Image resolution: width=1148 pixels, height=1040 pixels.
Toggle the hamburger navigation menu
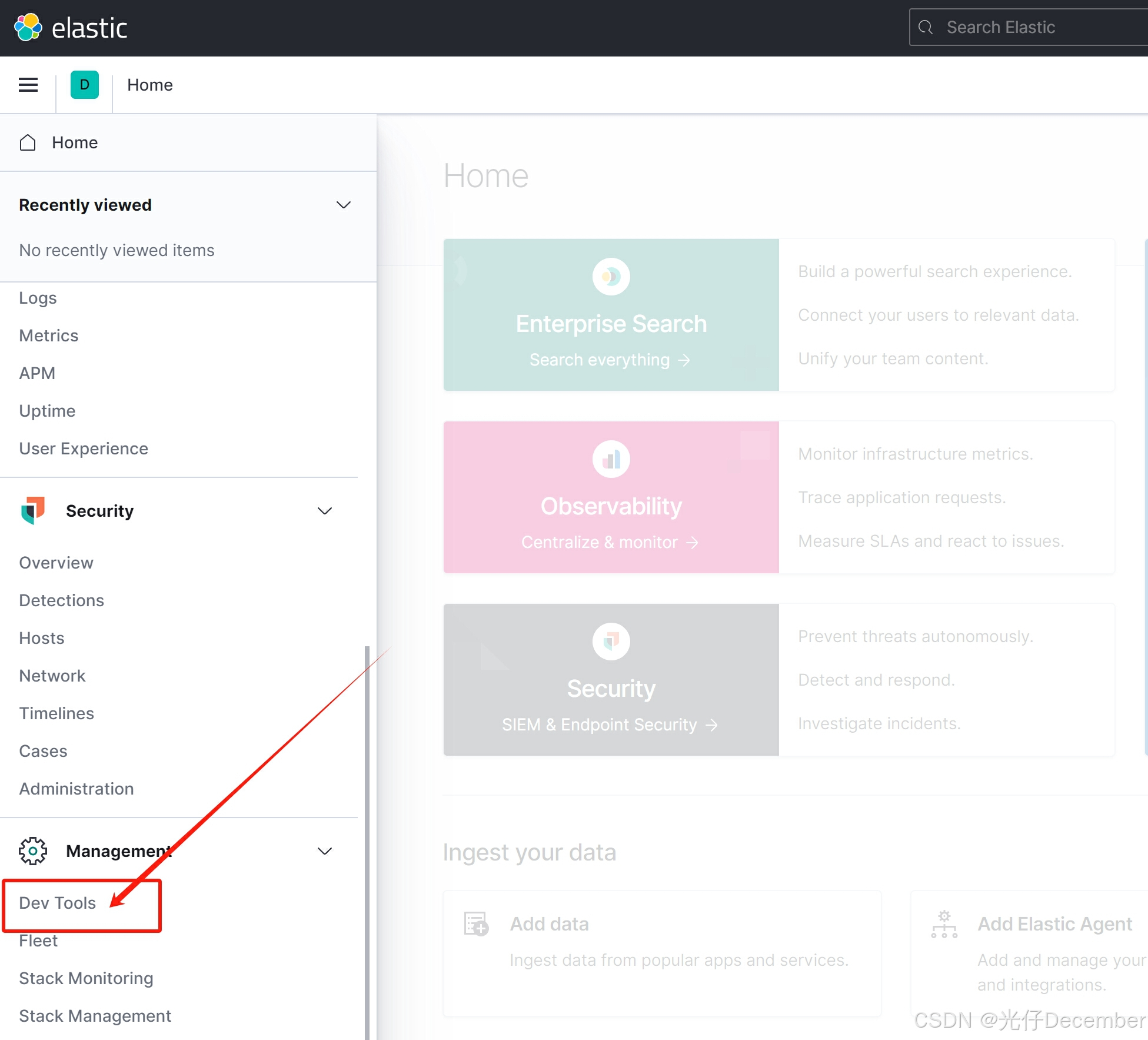pos(28,85)
